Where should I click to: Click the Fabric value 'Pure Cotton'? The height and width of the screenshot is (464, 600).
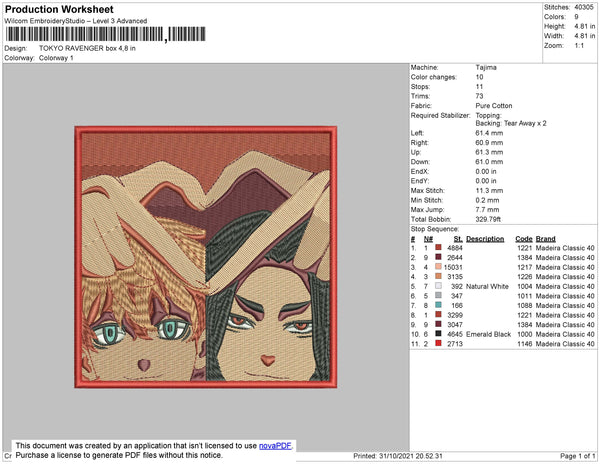point(494,106)
